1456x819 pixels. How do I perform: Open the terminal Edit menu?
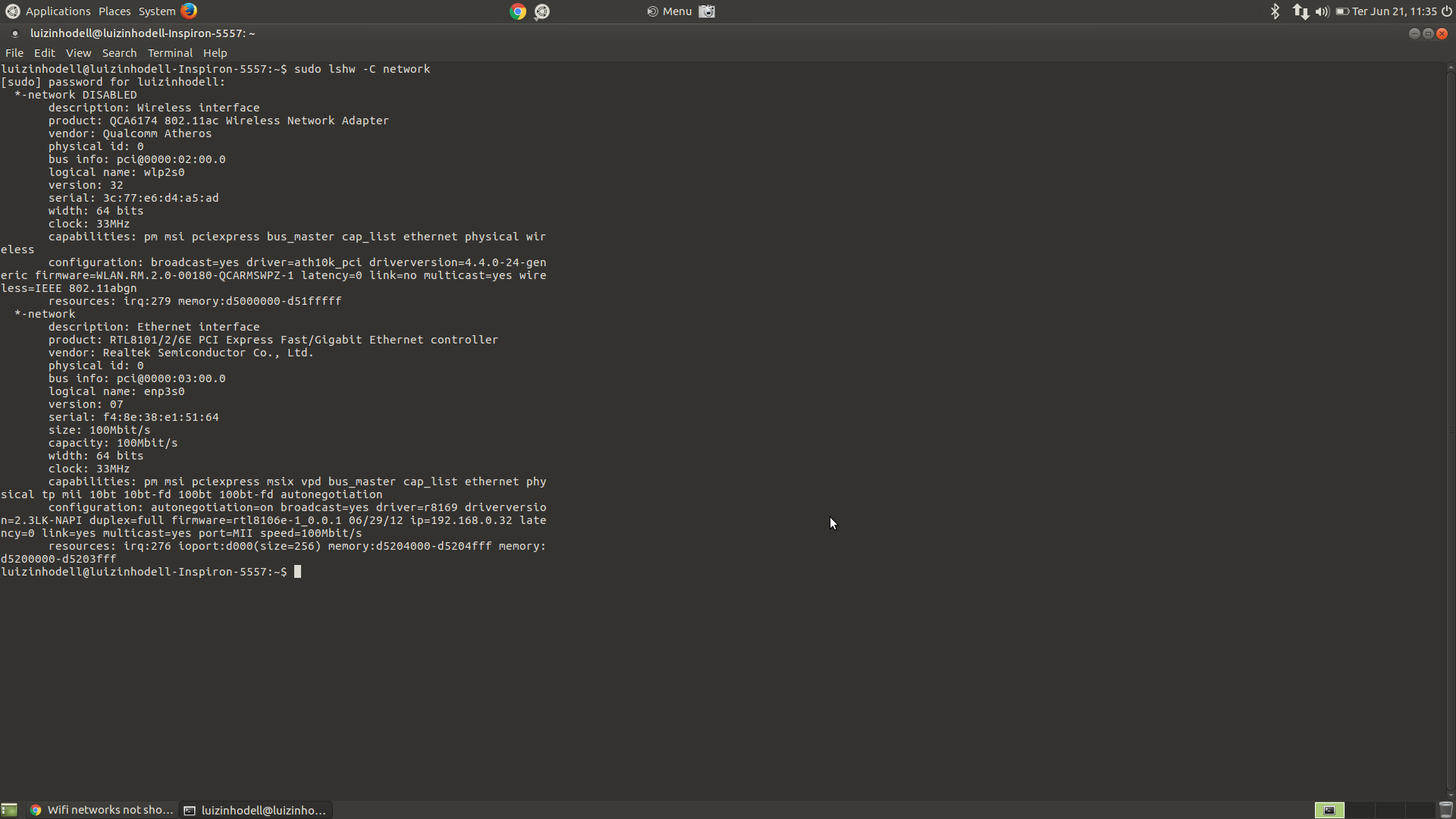(x=45, y=53)
